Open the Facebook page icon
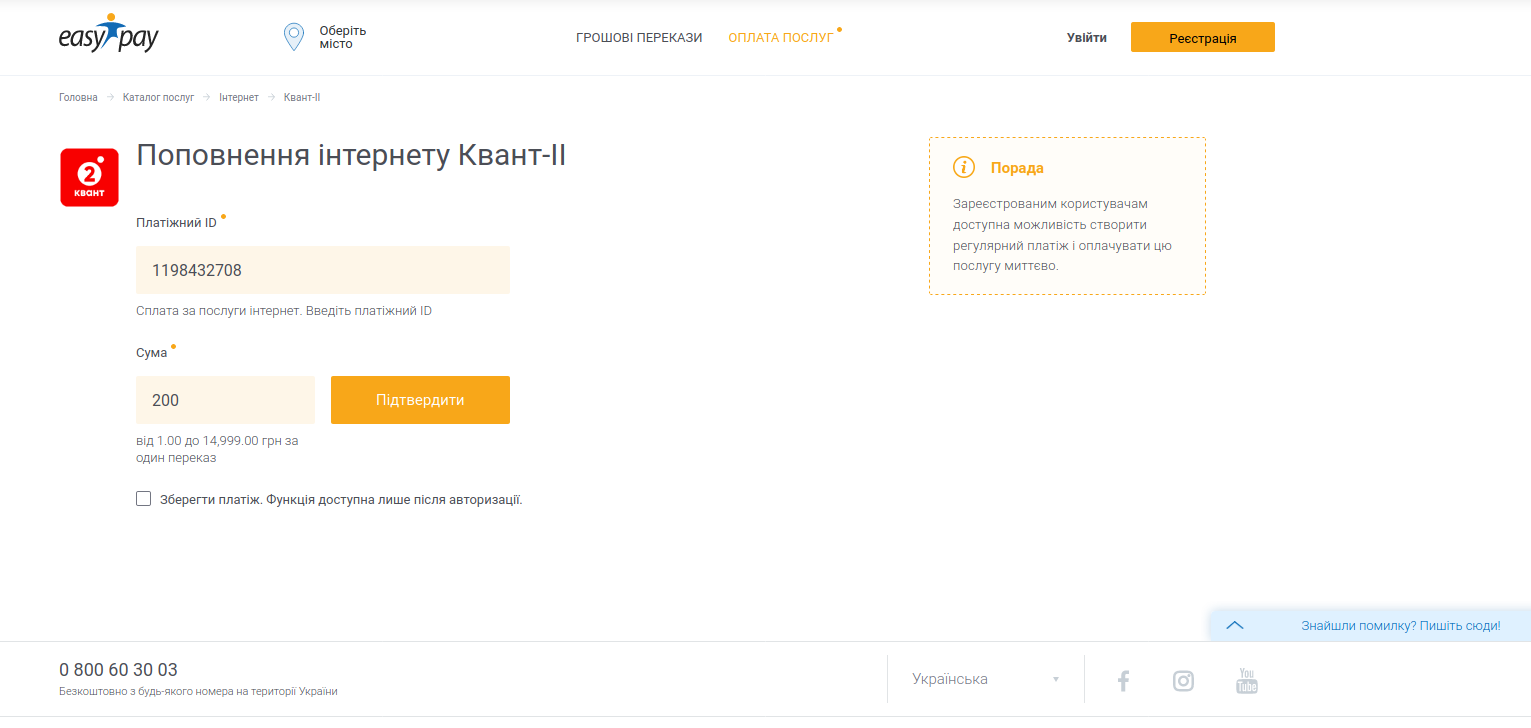 click(x=1123, y=681)
